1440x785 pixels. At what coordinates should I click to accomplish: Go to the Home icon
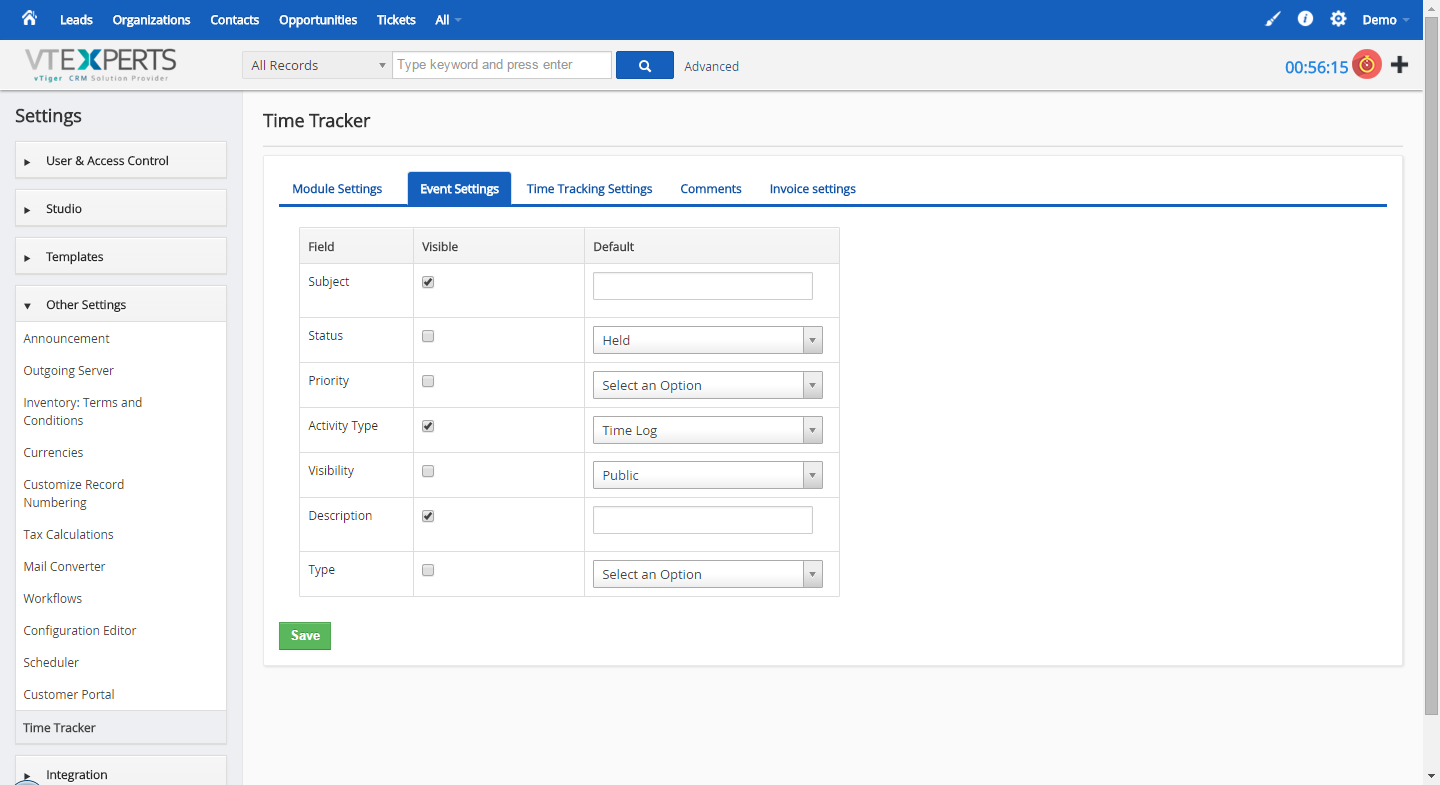point(29,18)
